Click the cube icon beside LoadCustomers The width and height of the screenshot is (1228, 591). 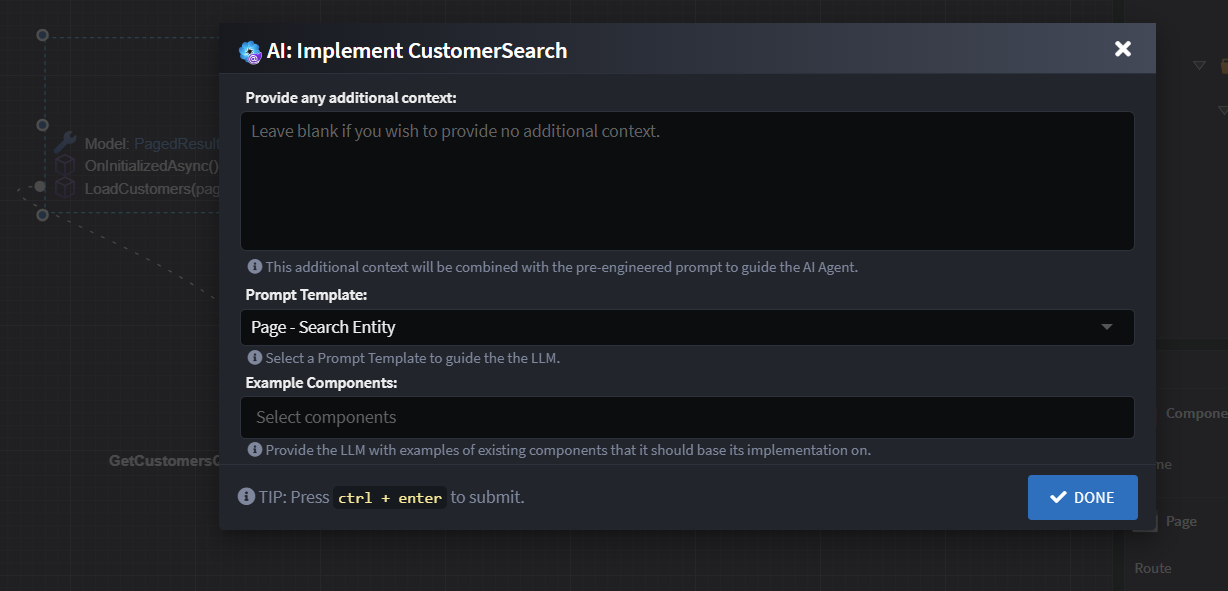tap(65, 188)
